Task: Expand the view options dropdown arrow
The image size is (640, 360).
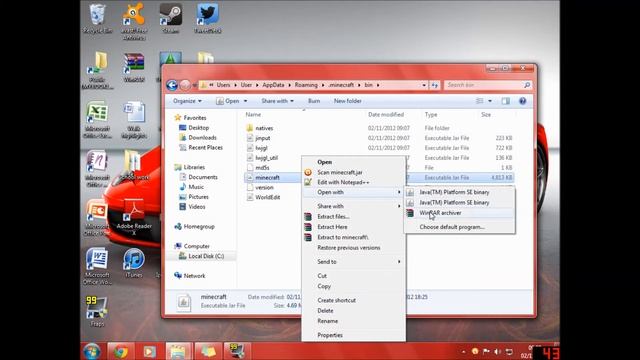Action: (x=490, y=101)
